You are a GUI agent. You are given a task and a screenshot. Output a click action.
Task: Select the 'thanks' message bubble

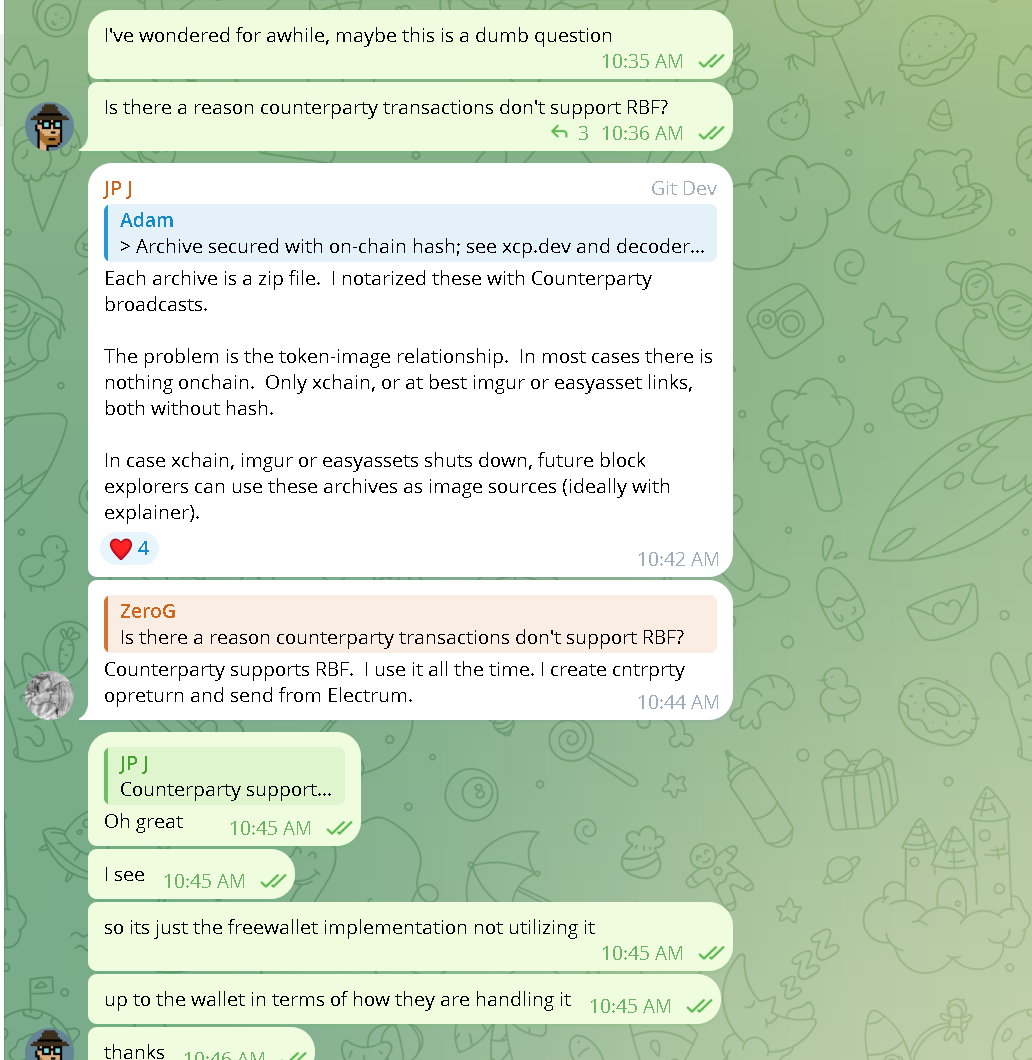[201, 1044]
